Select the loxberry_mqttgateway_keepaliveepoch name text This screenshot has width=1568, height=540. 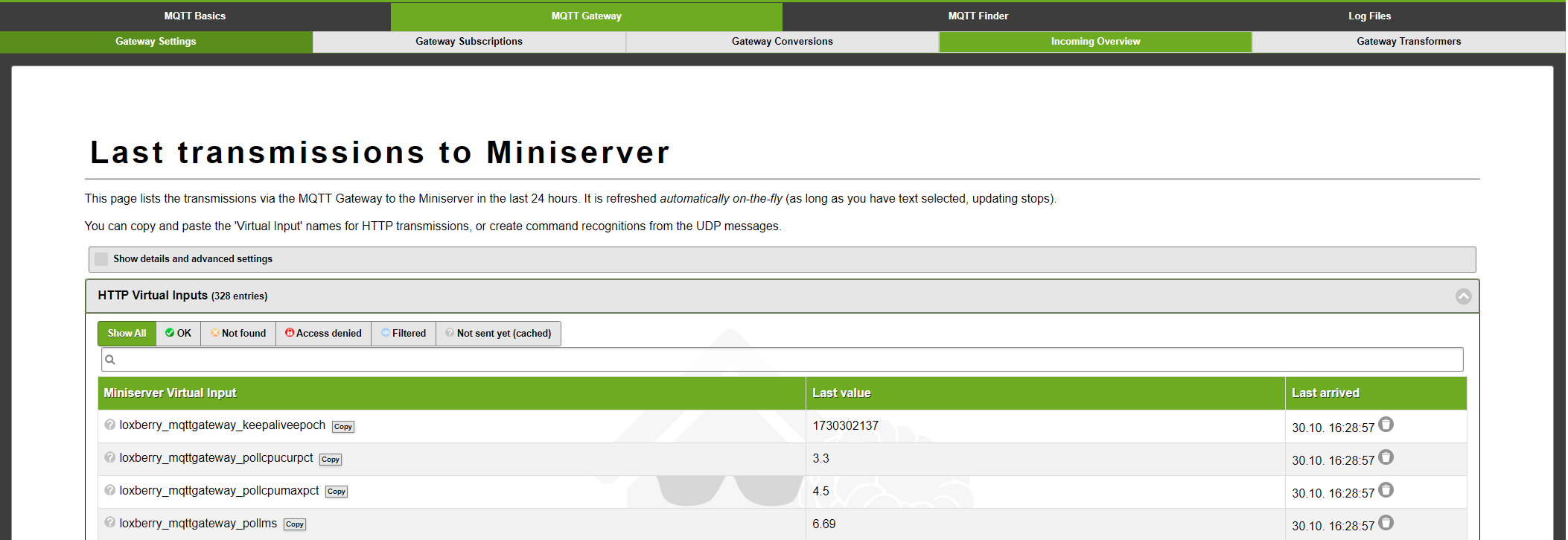pos(223,425)
